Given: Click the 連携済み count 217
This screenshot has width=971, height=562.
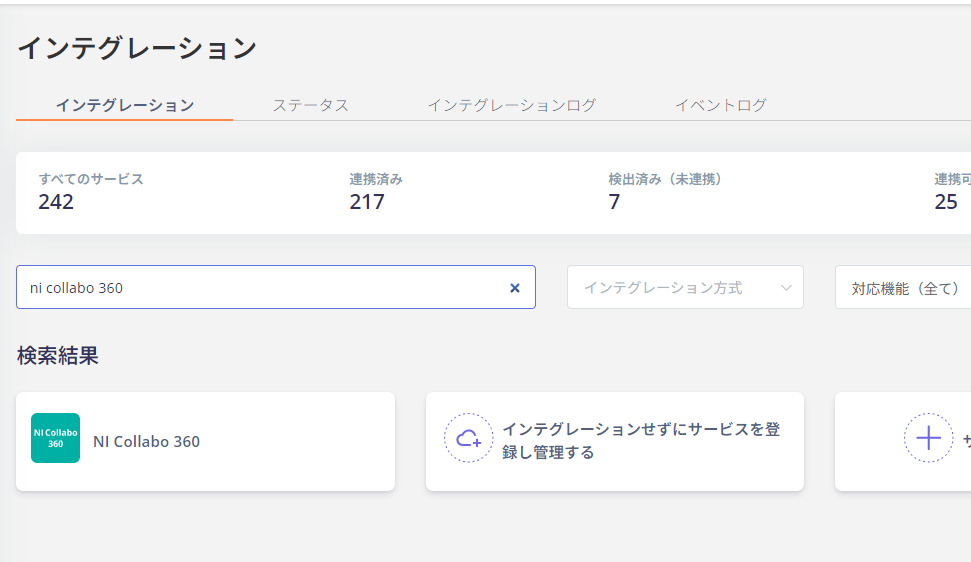Looking at the screenshot, I should click(367, 202).
